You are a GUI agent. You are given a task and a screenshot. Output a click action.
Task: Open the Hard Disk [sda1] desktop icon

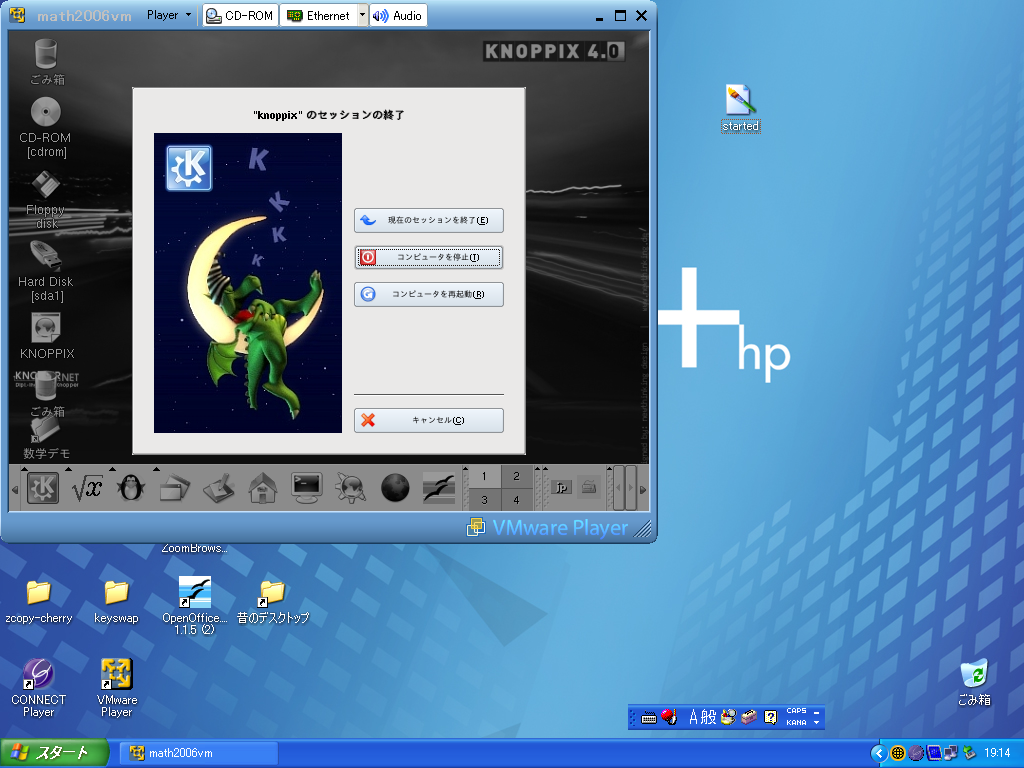click(46, 272)
